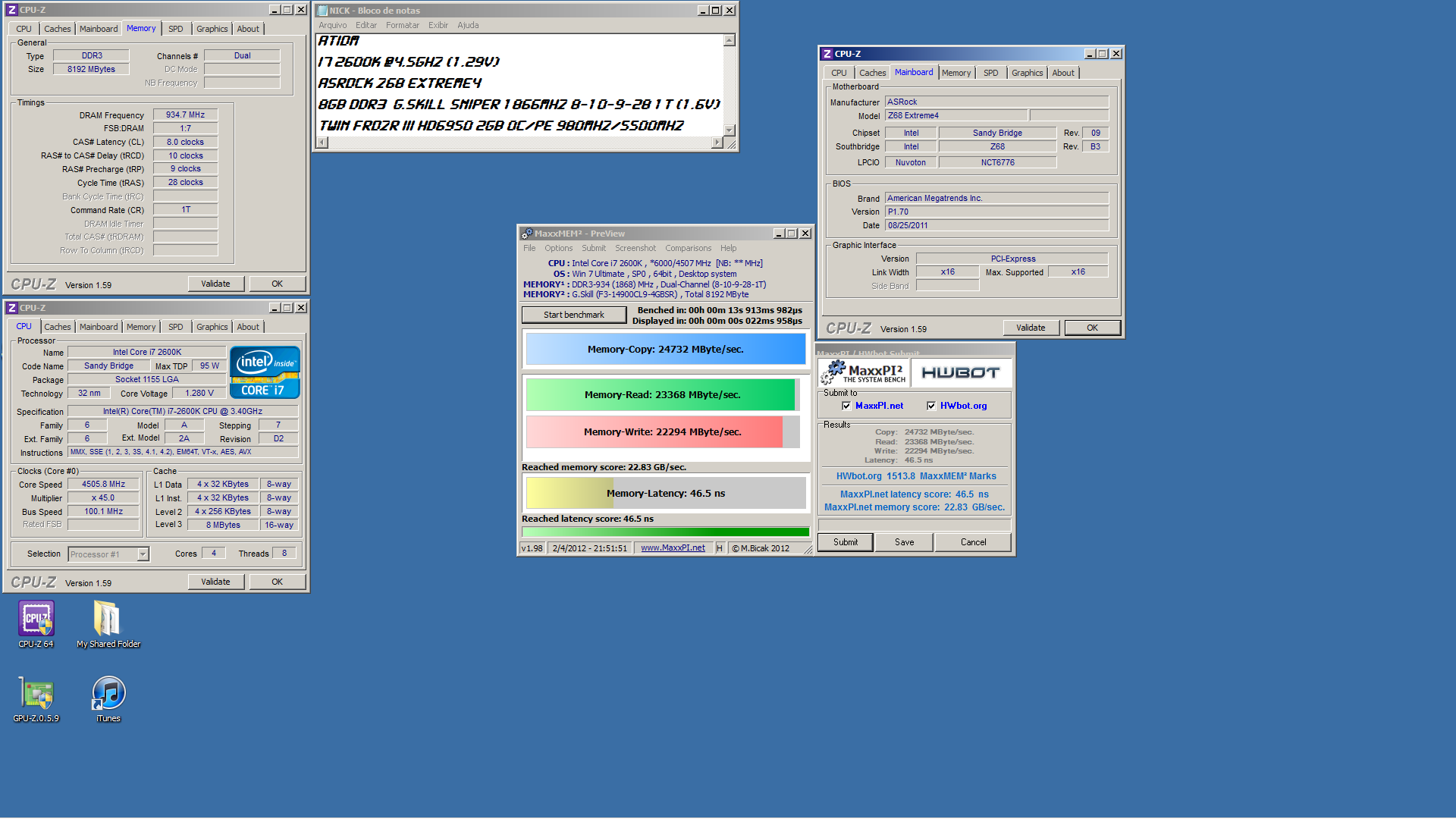Click Notepad vertical scrollbar down arrow
Viewport: 1456px width, 819px height.
point(730,130)
